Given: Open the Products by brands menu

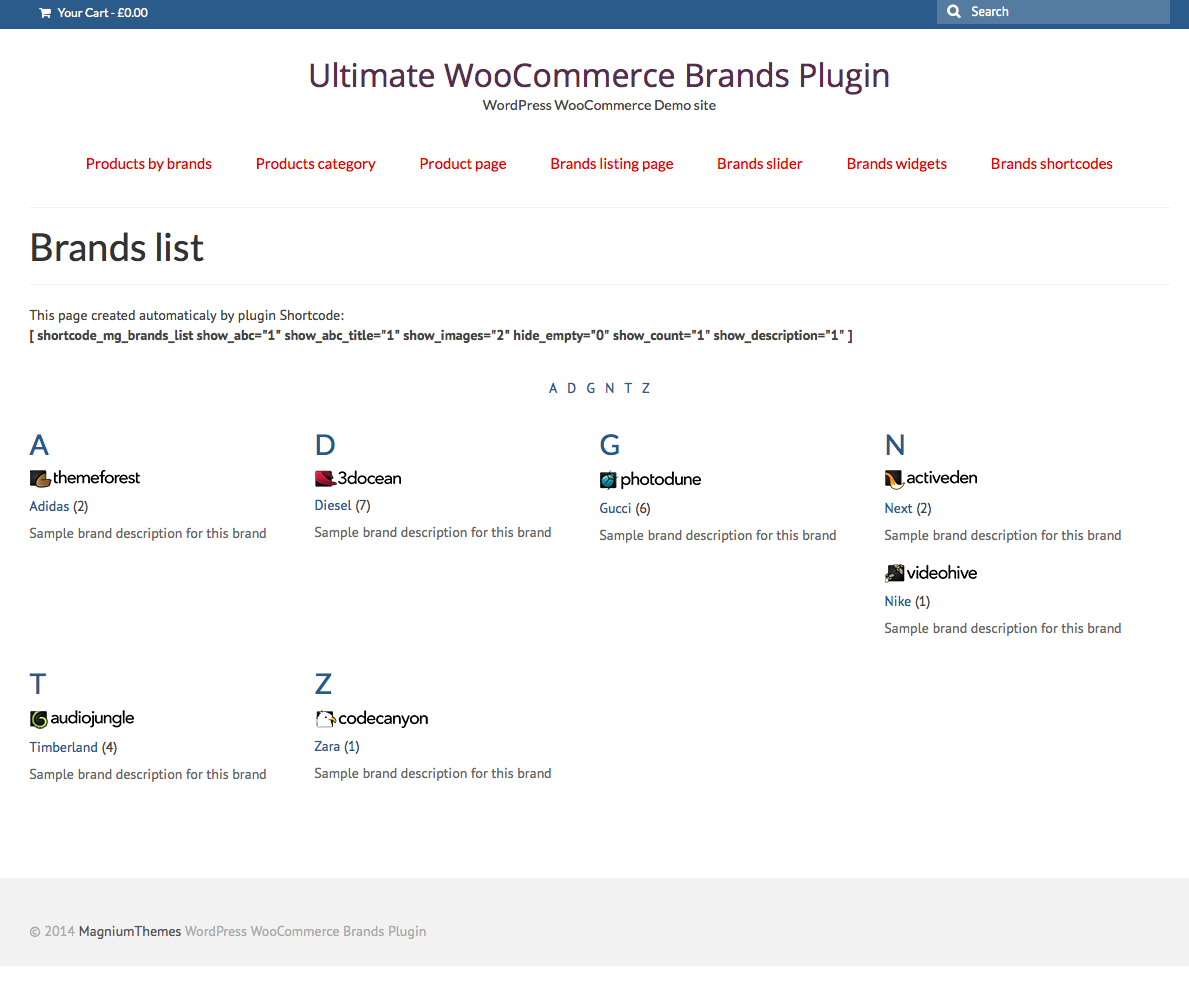Looking at the screenshot, I should pos(149,164).
